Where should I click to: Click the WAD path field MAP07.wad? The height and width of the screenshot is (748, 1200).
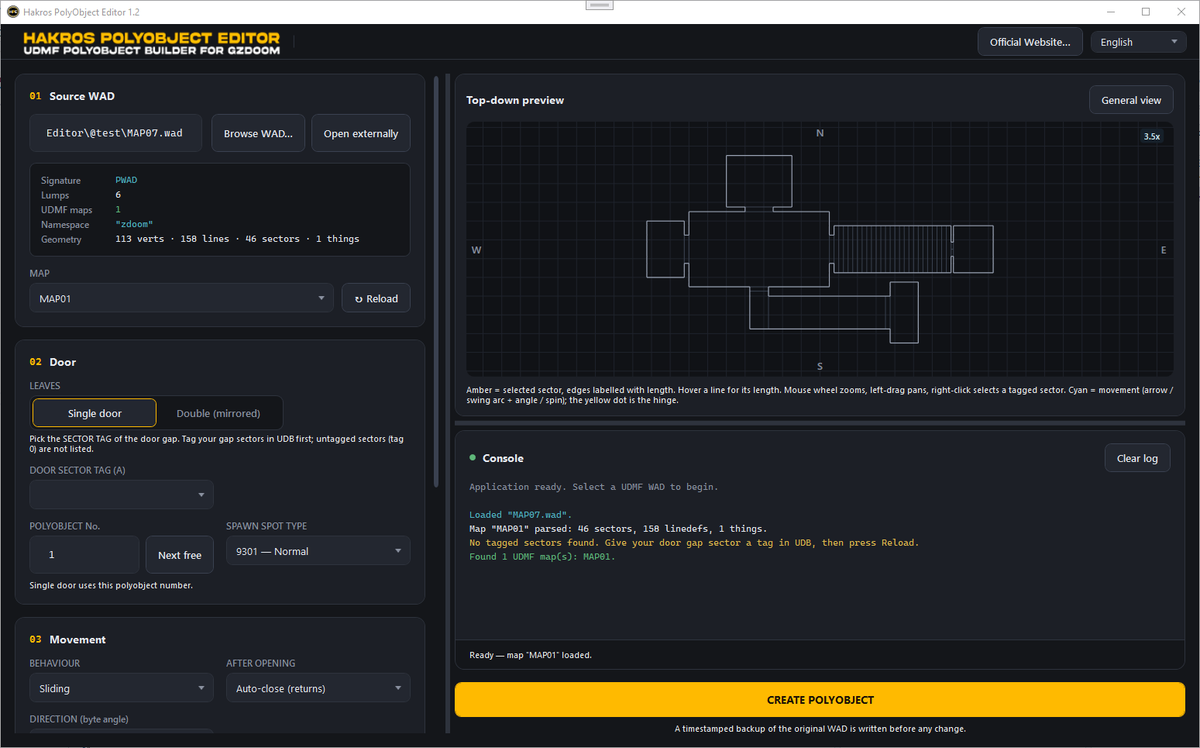pyautogui.click(x=116, y=133)
